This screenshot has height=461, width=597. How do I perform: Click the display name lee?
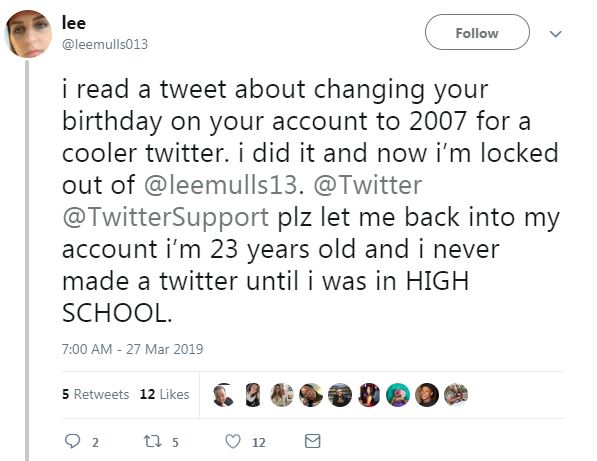(74, 23)
